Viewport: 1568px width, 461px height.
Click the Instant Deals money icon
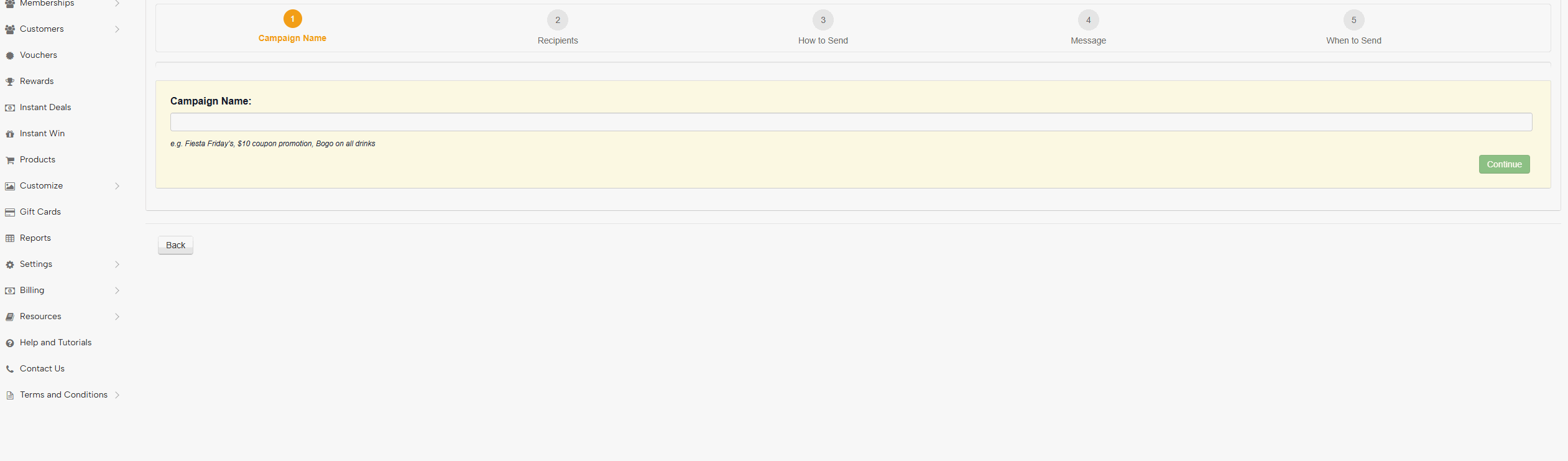[10, 108]
